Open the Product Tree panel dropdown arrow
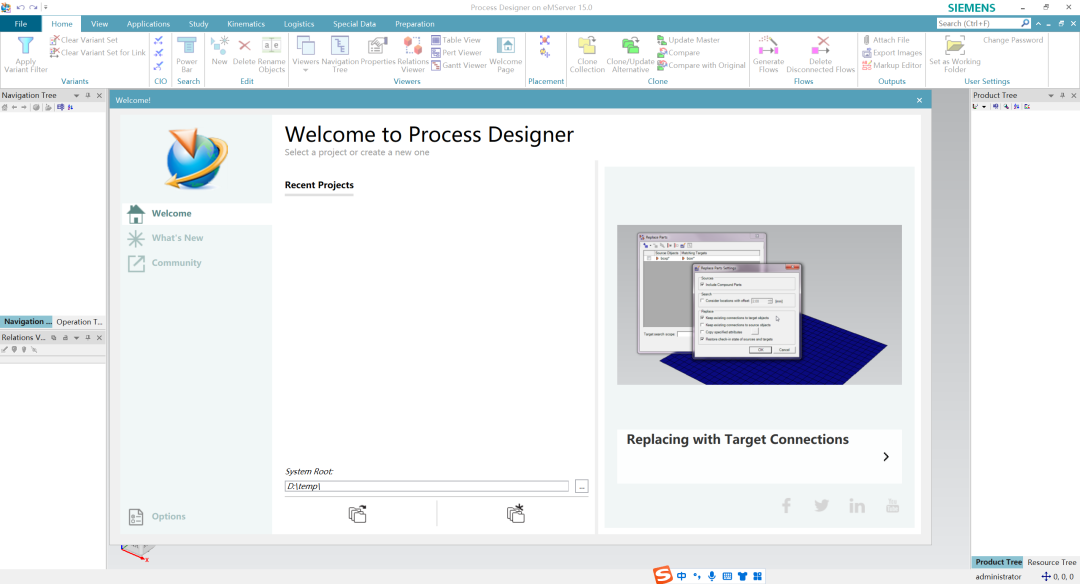Screen dimensions: 1080x584 coord(1051,96)
